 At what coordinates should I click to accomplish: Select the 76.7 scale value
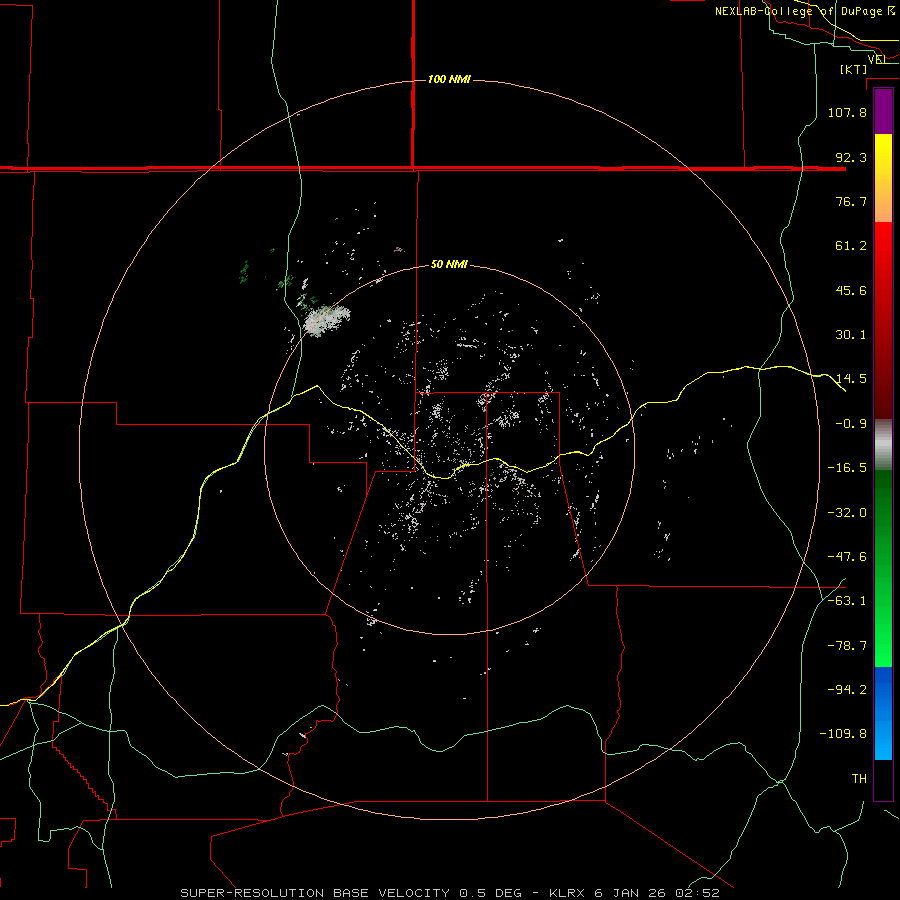tap(851, 201)
